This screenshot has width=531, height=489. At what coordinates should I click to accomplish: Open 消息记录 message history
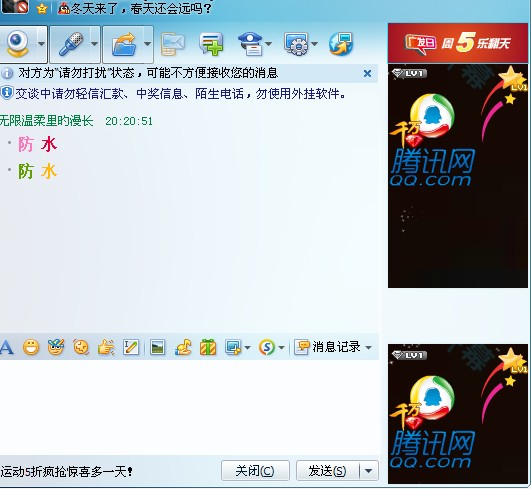[327, 347]
